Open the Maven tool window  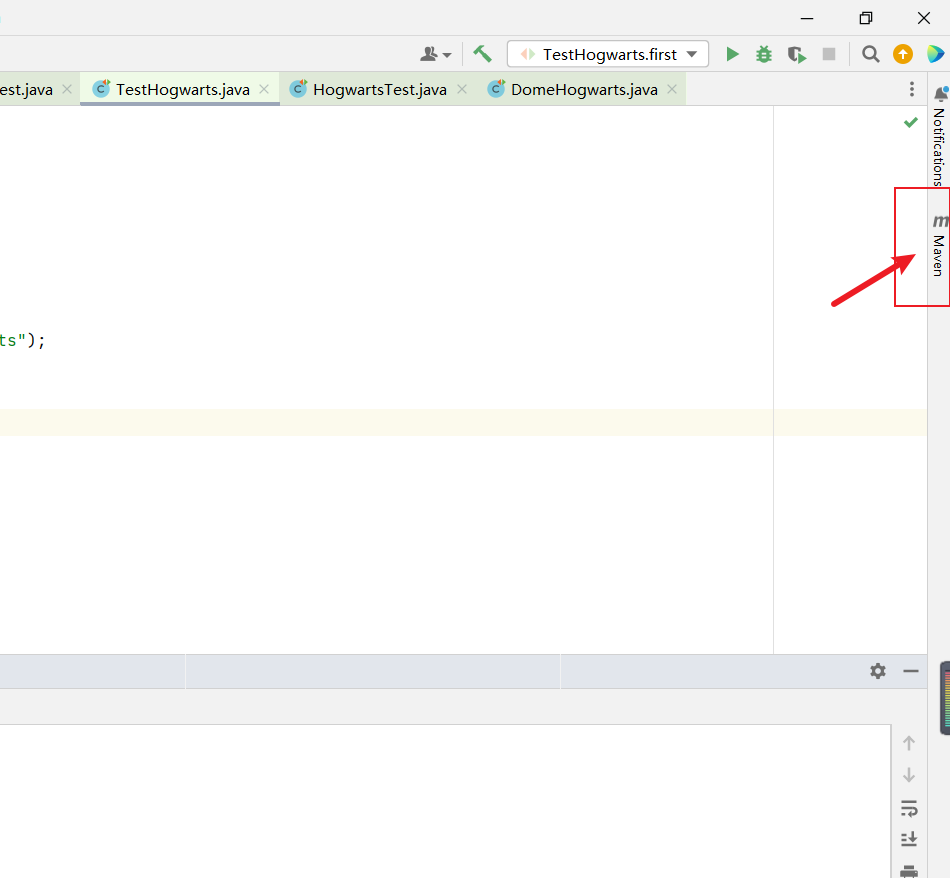(x=938, y=246)
